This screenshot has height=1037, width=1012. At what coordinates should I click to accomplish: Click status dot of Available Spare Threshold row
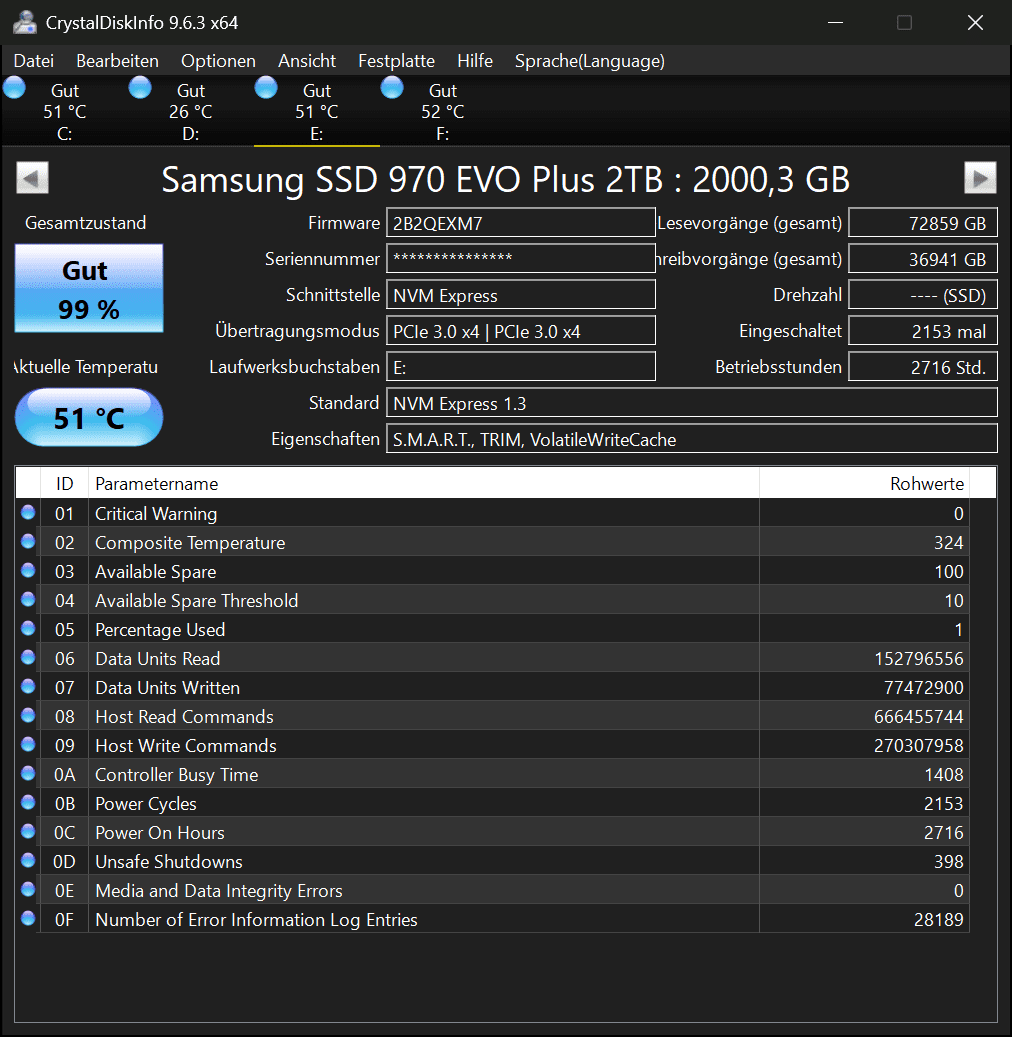pos(28,599)
